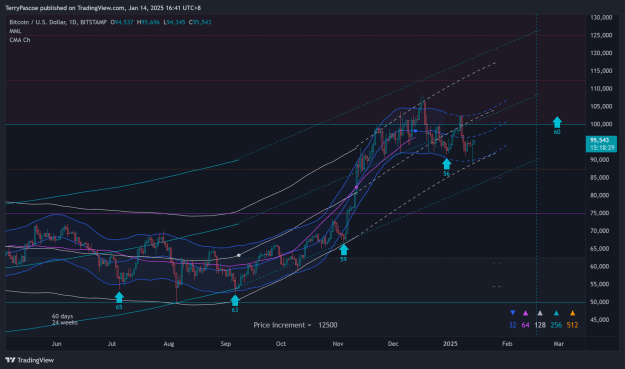
Task: Click the blue down triangle above 32
Action: (513, 313)
